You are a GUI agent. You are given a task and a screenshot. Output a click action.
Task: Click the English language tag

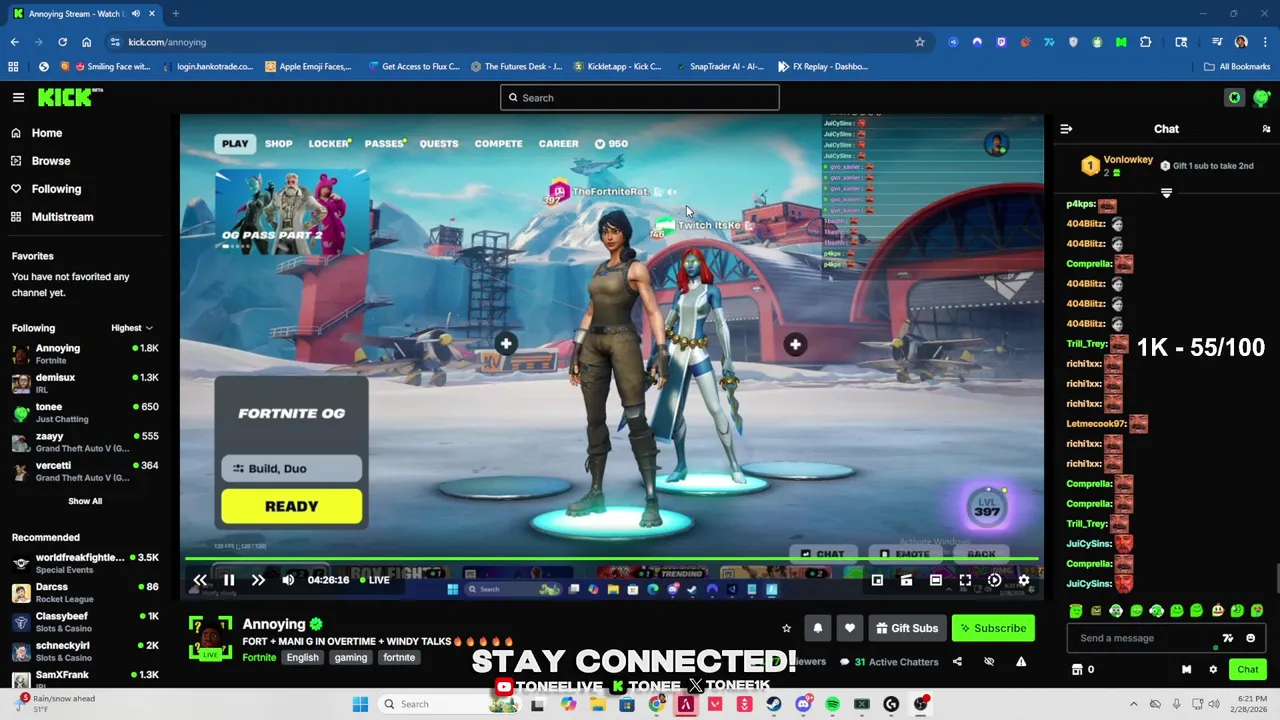[x=302, y=658]
